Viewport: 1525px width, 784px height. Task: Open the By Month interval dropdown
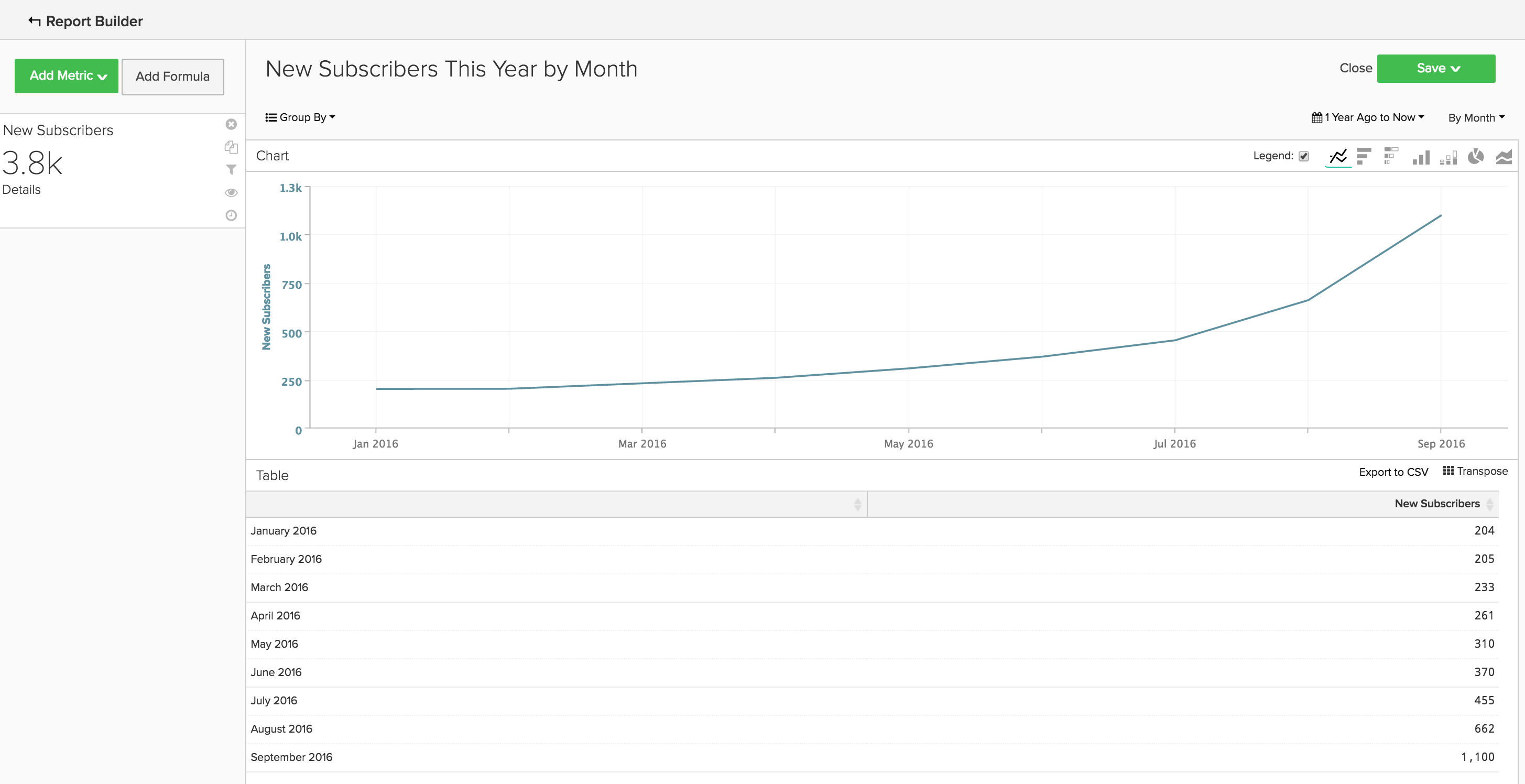point(1476,117)
